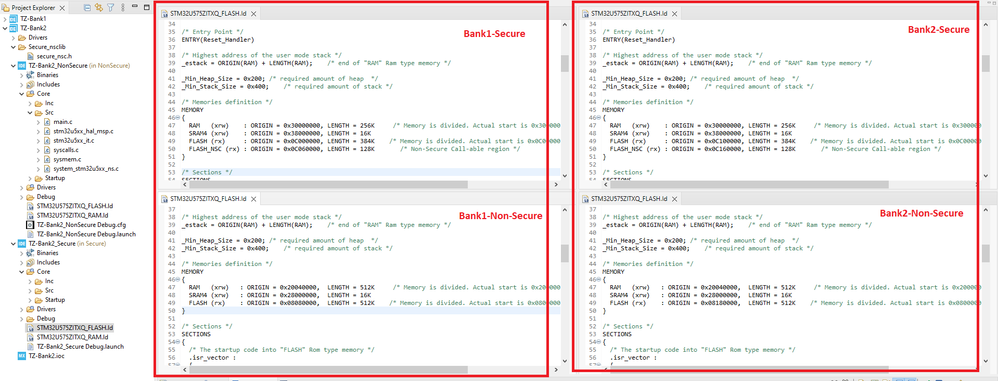This screenshot has width=998, height=381.
Task: Select the NonSecure STM32U575ZITXQ_FLASH.ld file
Action: (75, 206)
